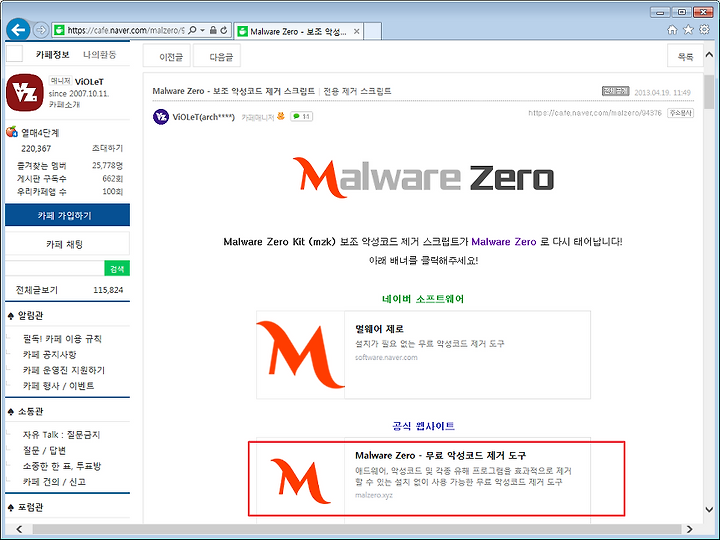The width and height of the screenshot is (720, 540).
Task: Click the 열매4단계 fruit icon
Action: 11,132
